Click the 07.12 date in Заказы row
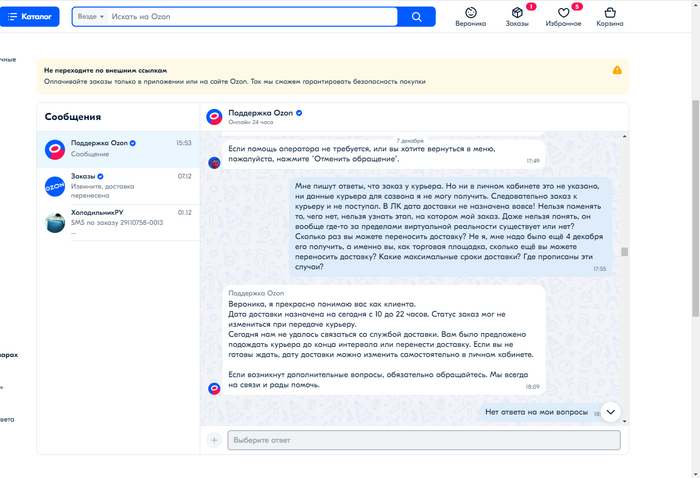Screen dimensions: 700x478 click(x=184, y=176)
